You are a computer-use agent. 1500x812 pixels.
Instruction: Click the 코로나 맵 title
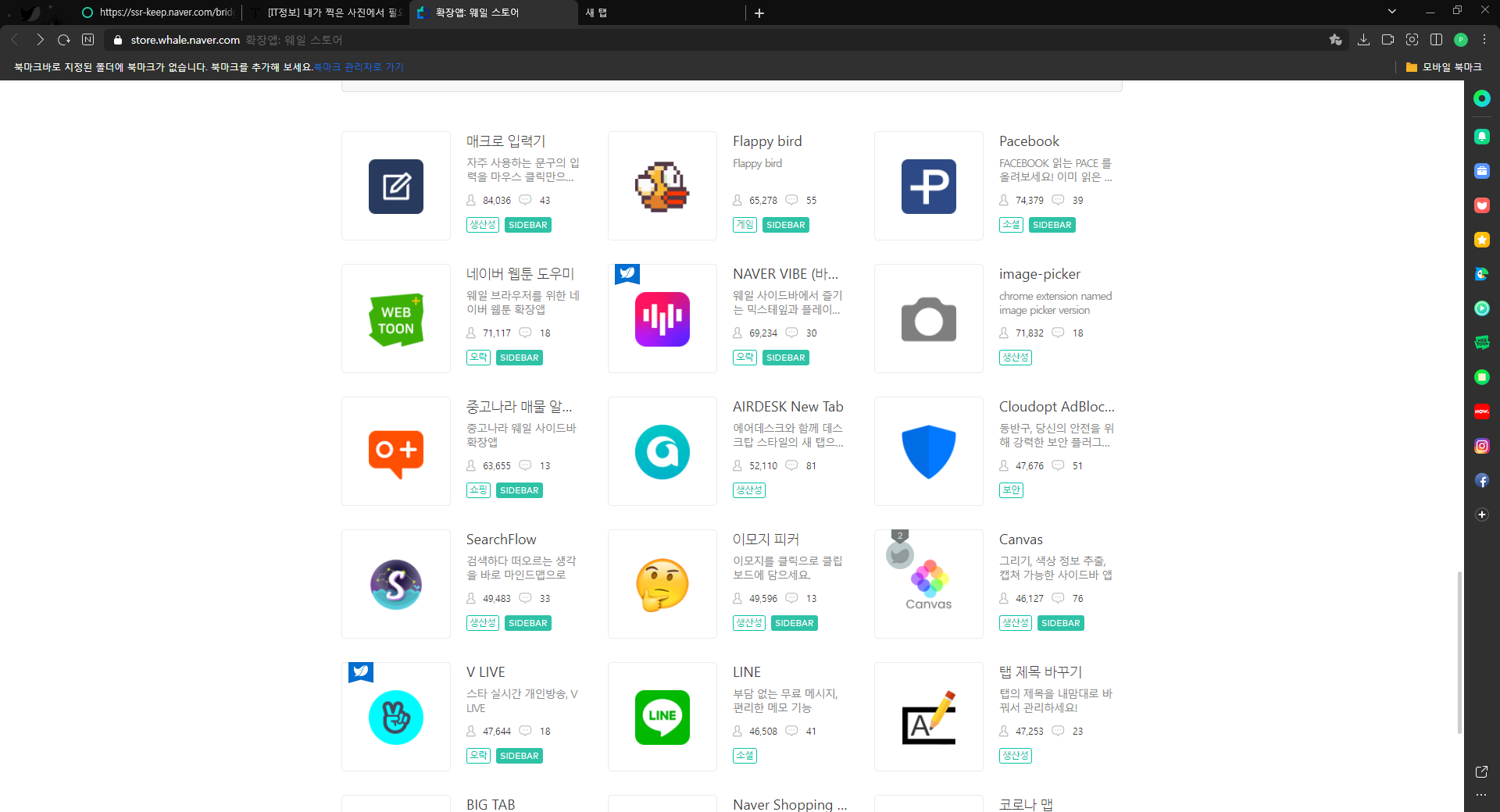tap(1026, 804)
